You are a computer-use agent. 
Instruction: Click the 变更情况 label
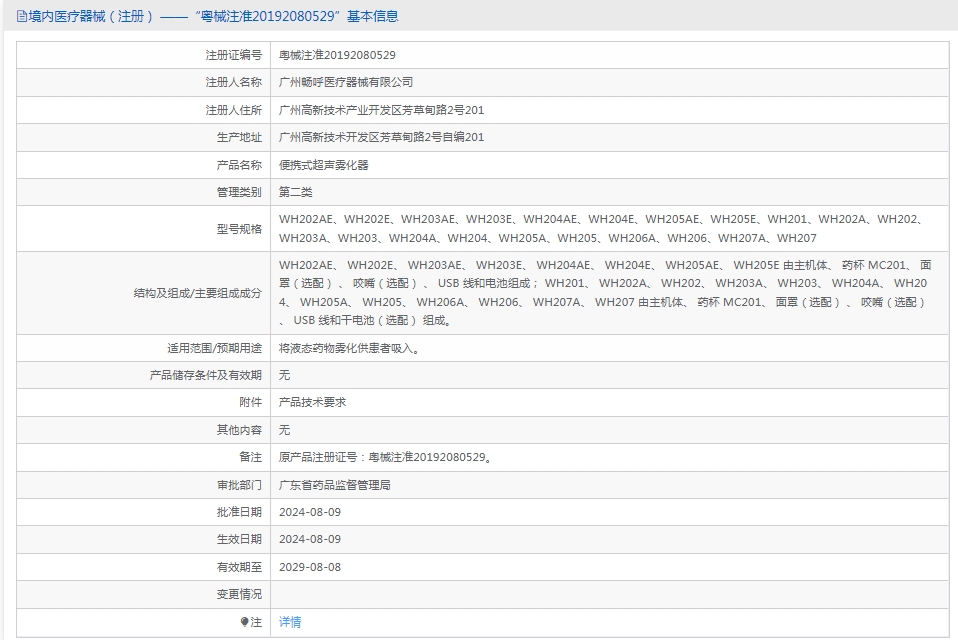click(239, 594)
